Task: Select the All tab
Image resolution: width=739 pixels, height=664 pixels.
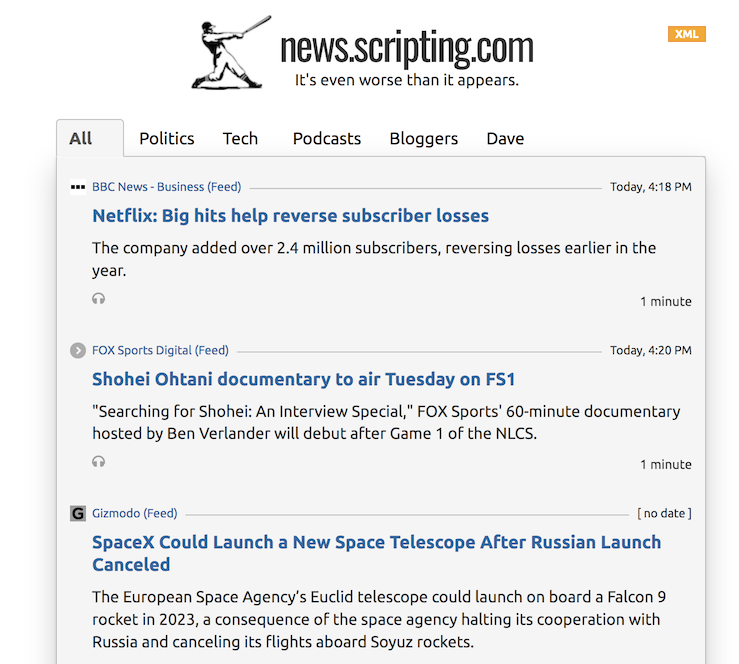Action: (x=90, y=139)
